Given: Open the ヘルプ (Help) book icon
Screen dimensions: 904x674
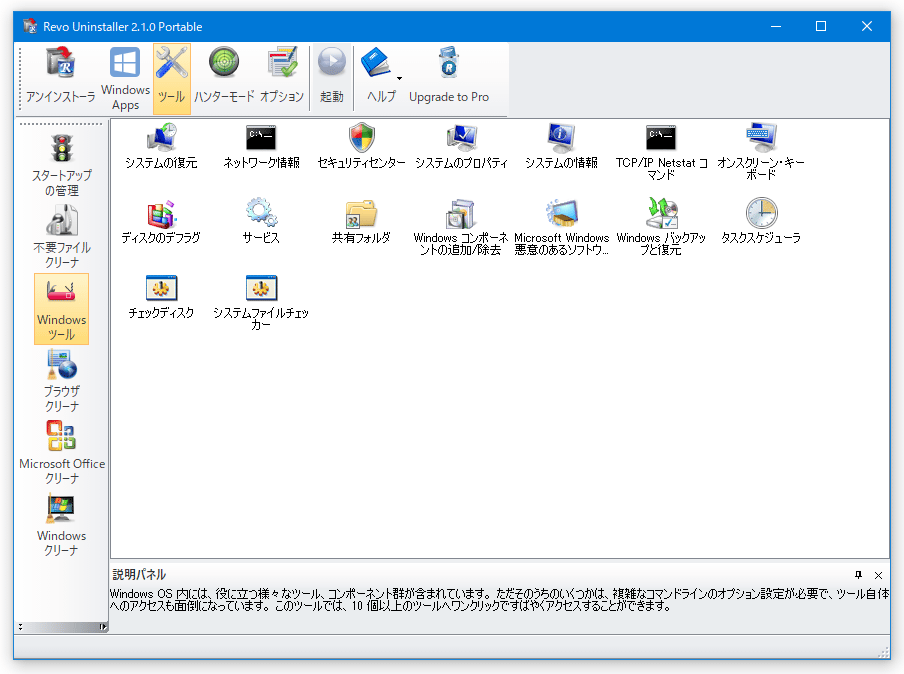Looking at the screenshot, I should pyautogui.click(x=376, y=63).
